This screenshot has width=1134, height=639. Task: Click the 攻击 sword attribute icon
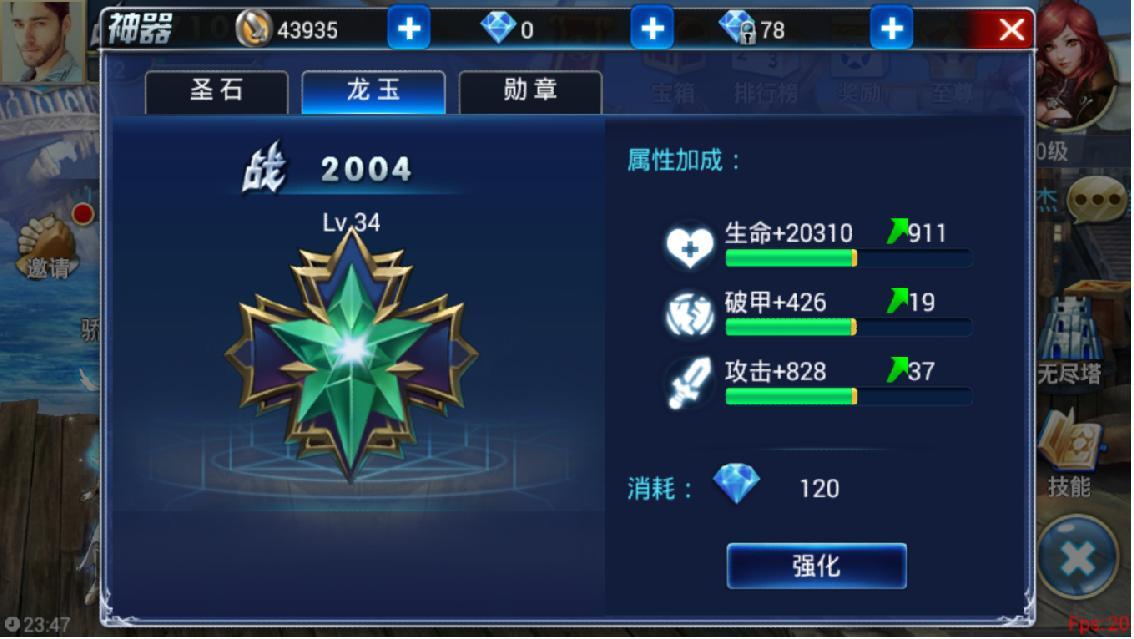689,384
